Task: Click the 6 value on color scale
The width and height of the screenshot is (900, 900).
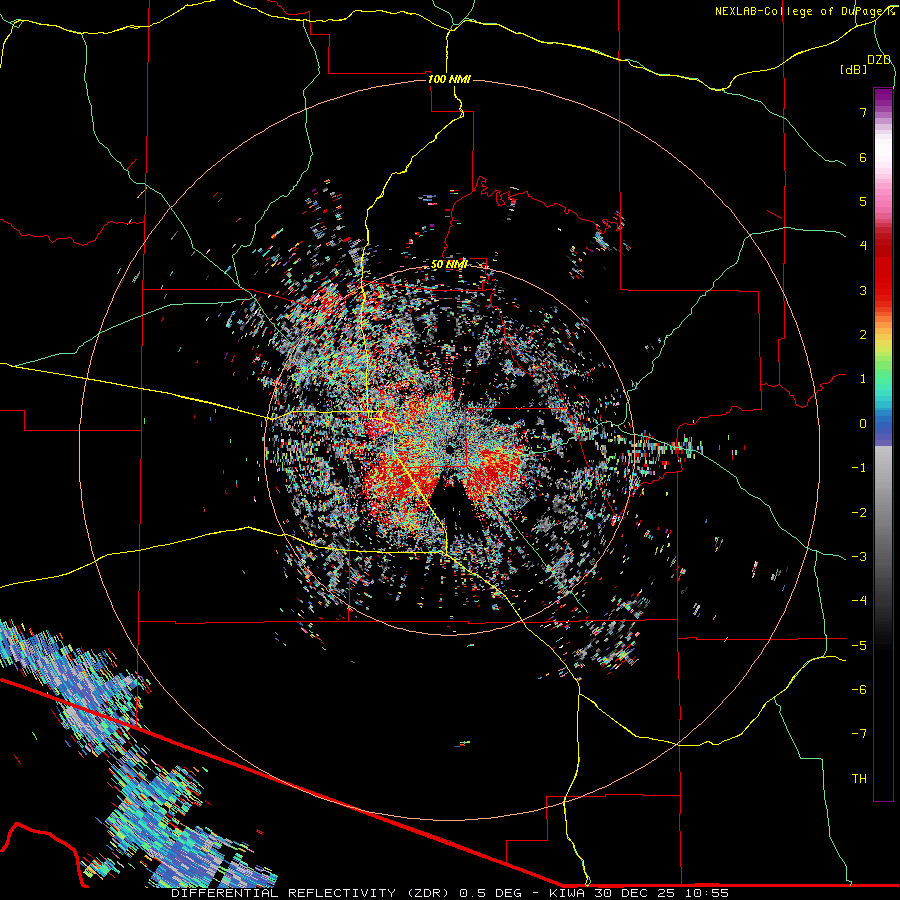Action: [863, 157]
